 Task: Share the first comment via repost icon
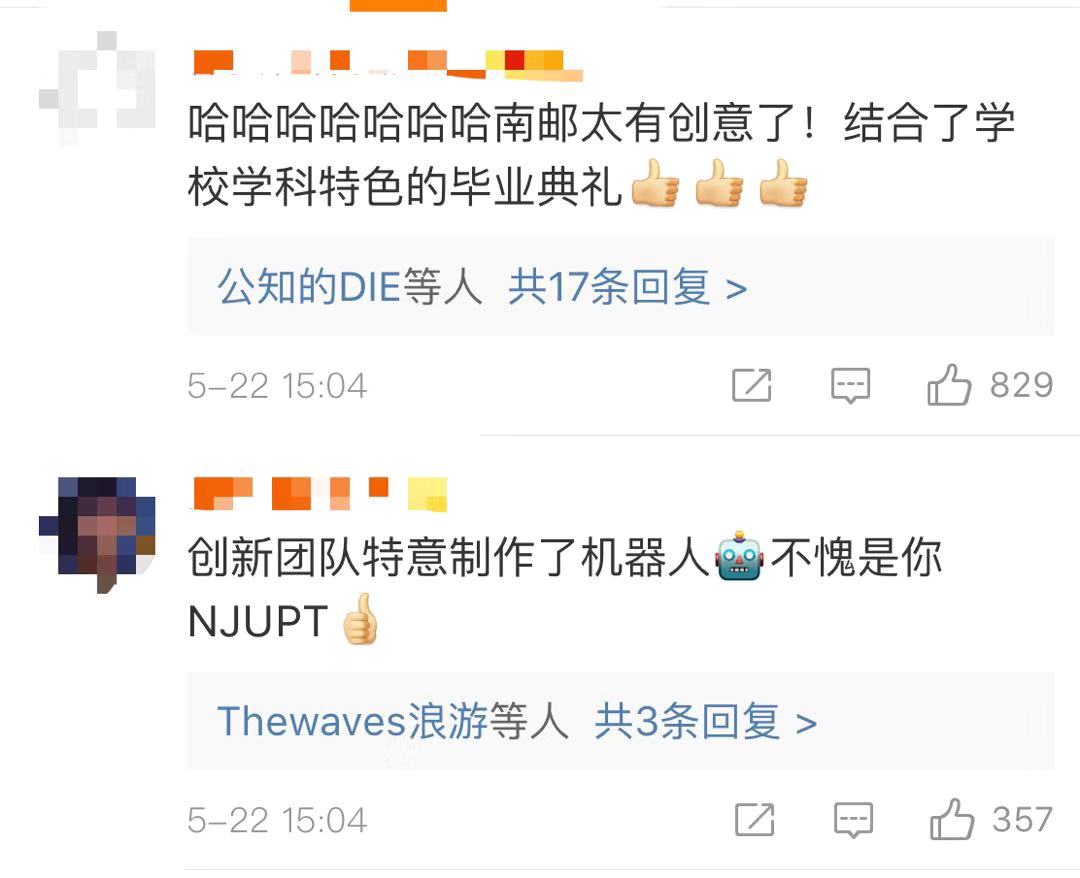click(751, 385)
